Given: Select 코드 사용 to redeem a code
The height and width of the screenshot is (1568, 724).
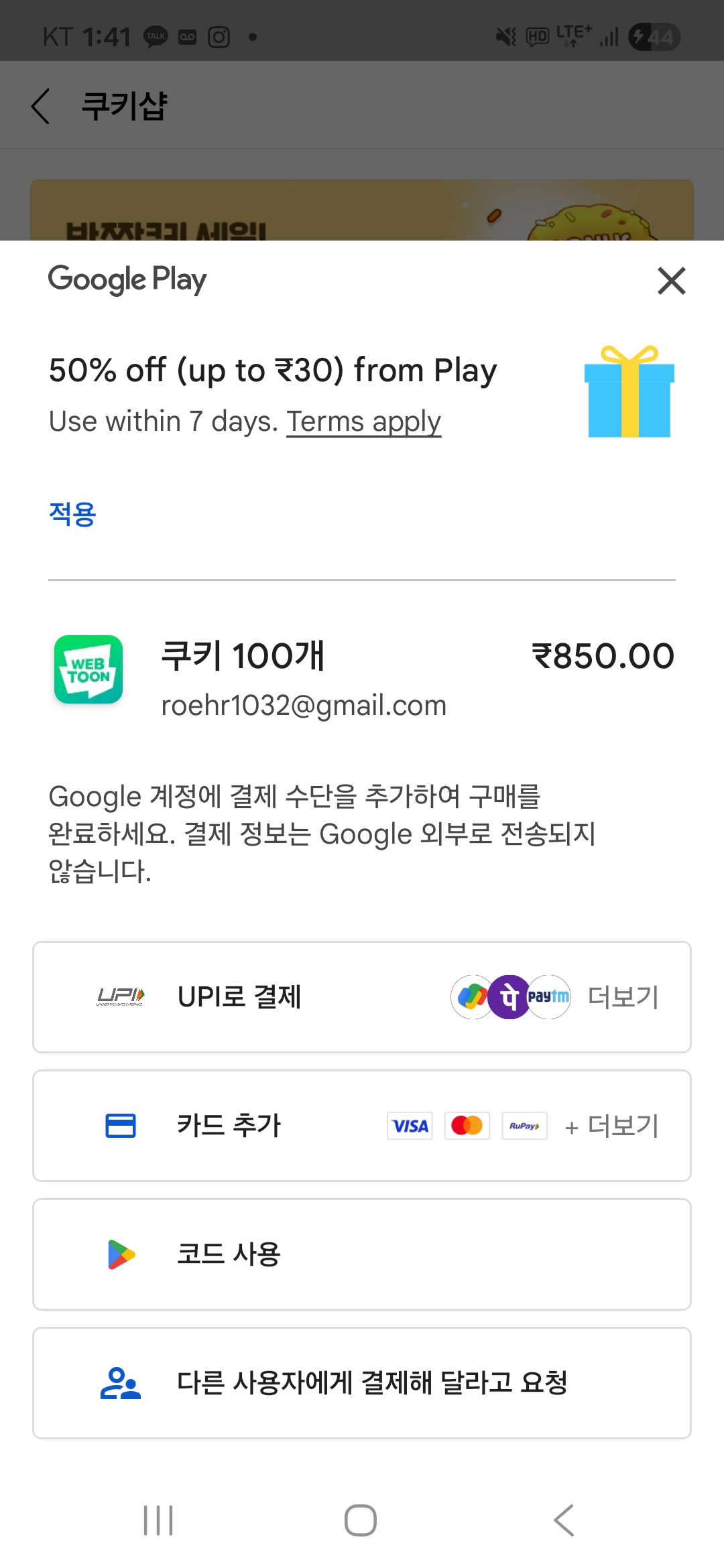Looking at the screenshot, I should 229,1254.
